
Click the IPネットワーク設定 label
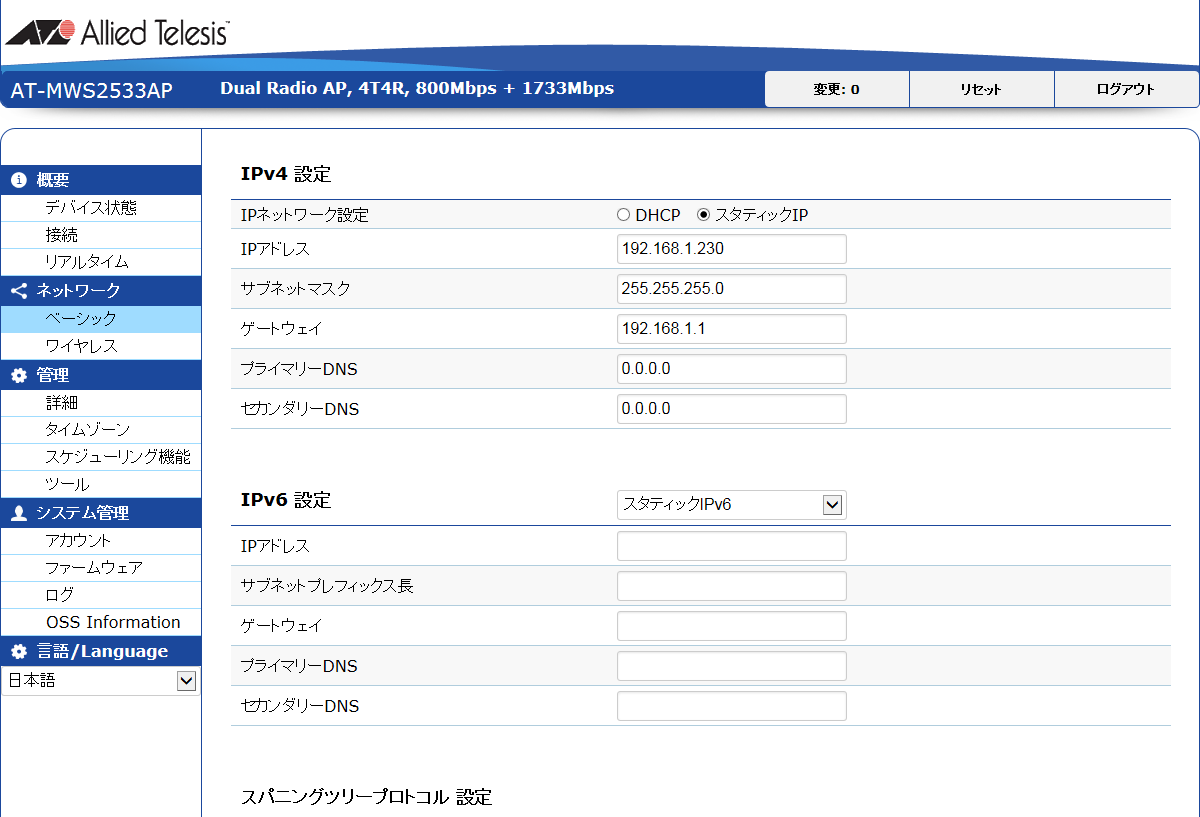point(305,215)
